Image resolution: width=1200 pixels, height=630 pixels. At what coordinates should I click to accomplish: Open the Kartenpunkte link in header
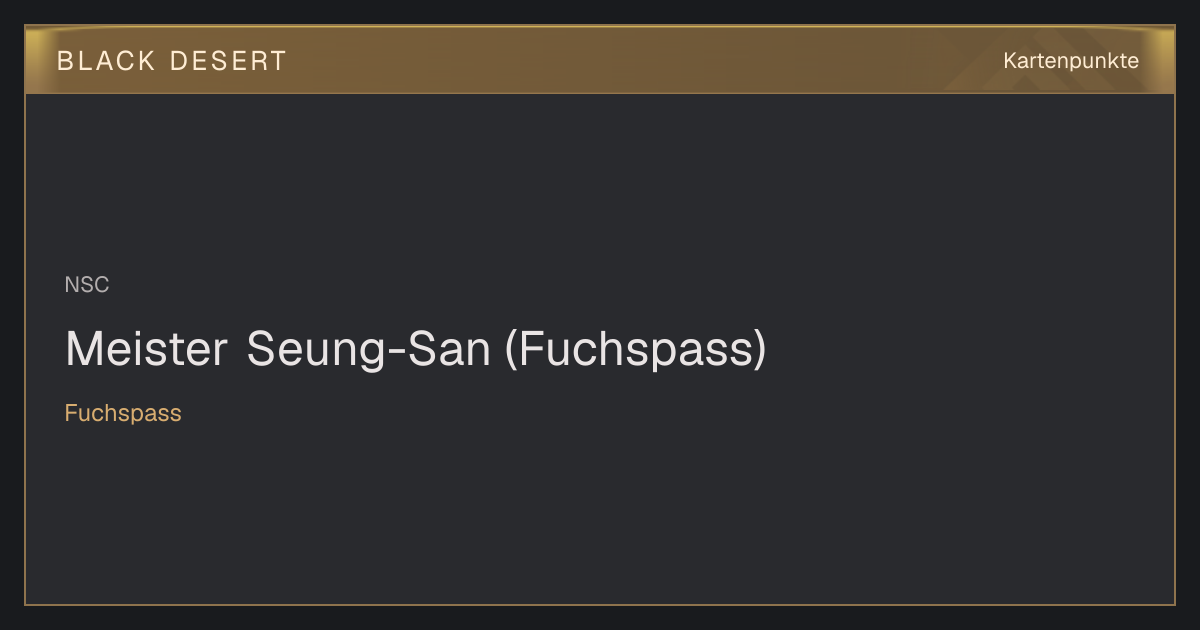point(1071,61)
